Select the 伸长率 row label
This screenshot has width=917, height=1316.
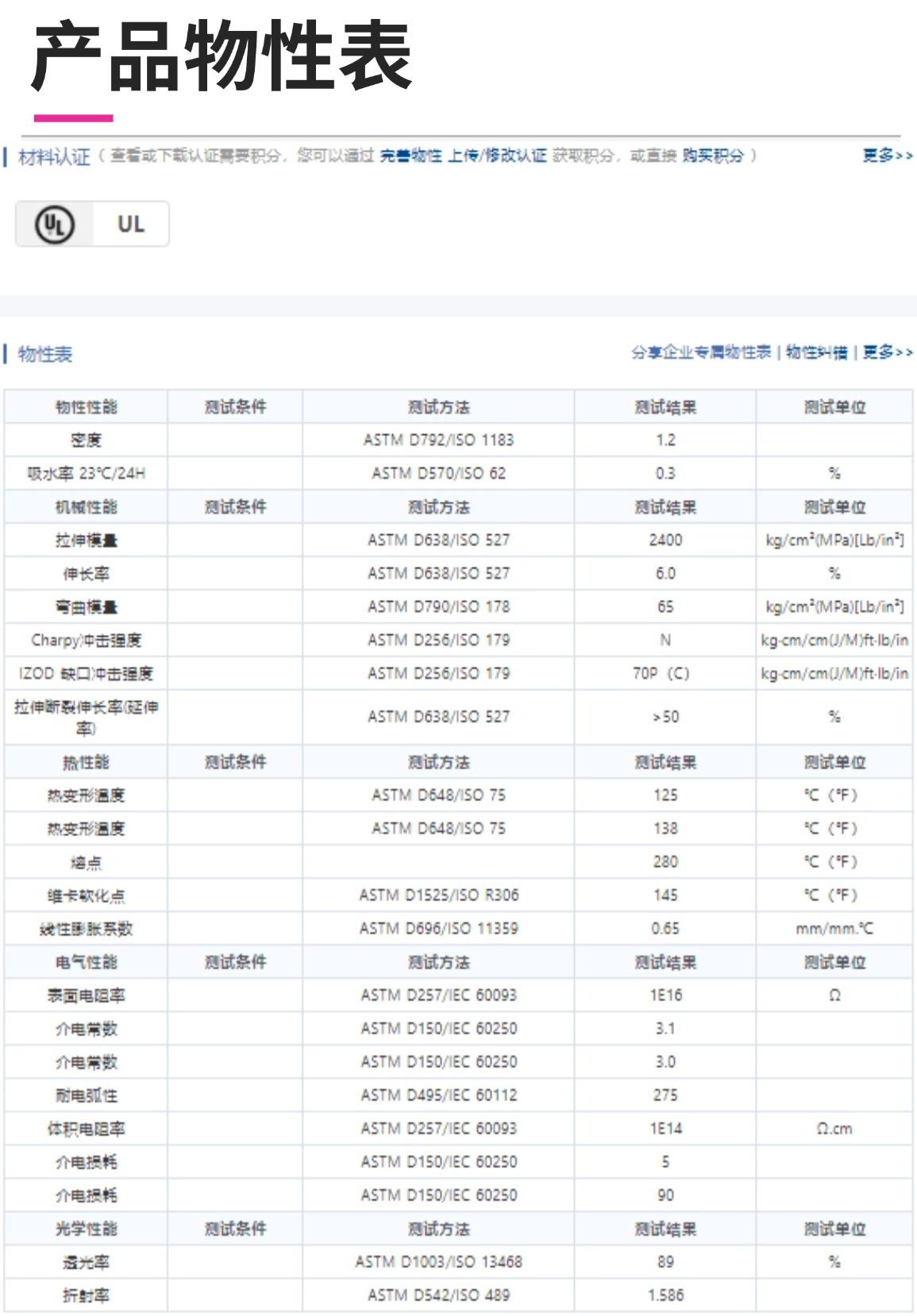pos(86,573)
